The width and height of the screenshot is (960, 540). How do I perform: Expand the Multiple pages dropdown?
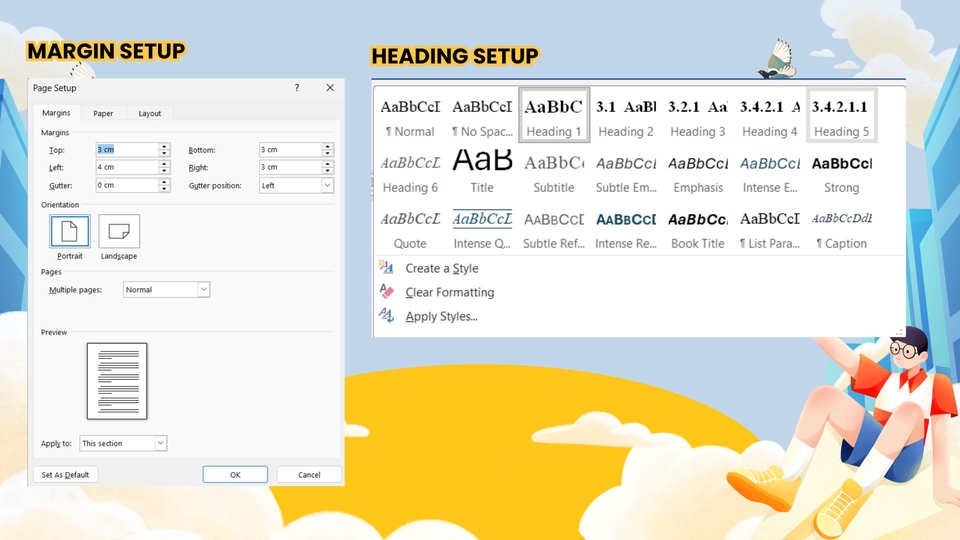pos(204,290)
